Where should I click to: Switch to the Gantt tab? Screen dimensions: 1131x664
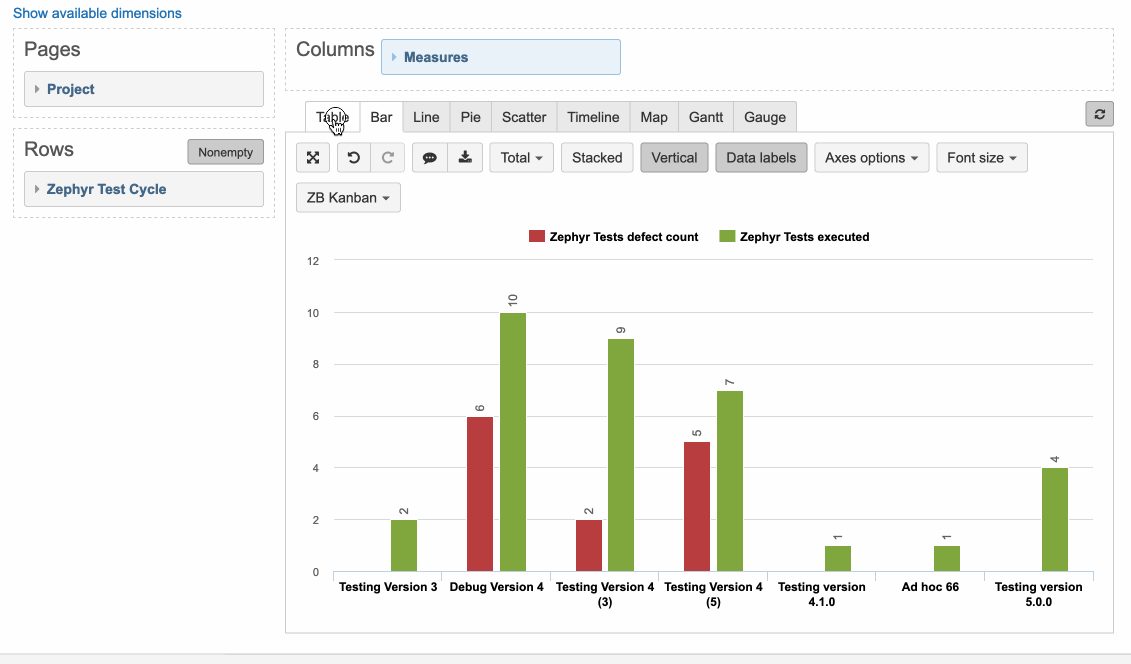[x=705, y=117]
